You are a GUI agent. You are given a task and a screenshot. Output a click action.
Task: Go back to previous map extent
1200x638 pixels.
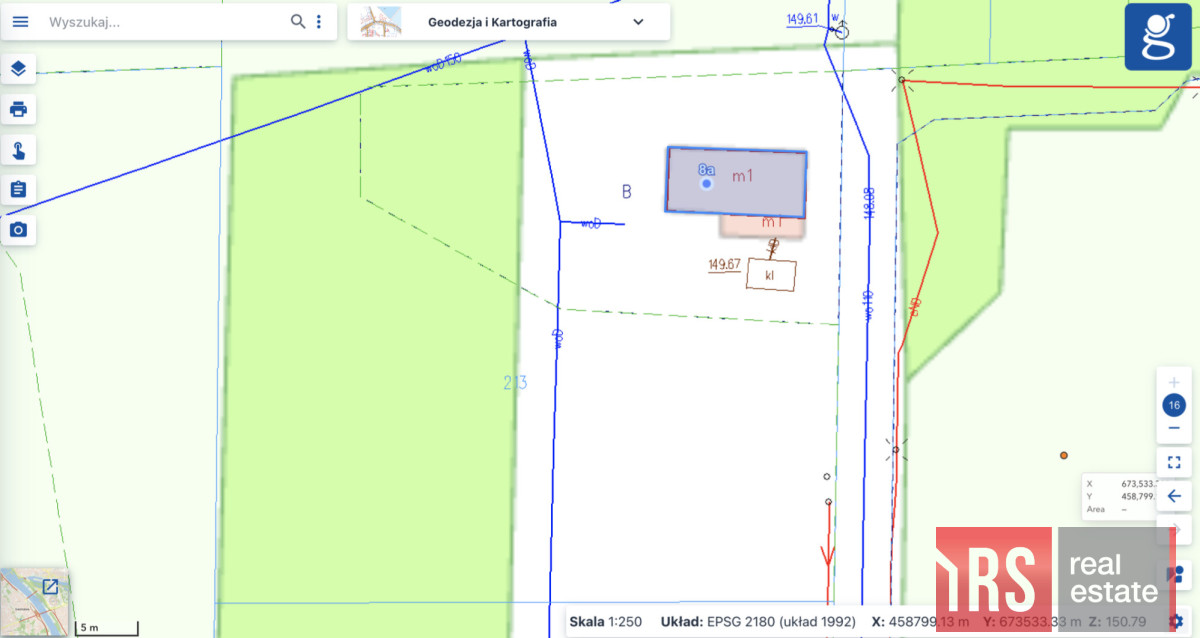tap(1174, 495)
